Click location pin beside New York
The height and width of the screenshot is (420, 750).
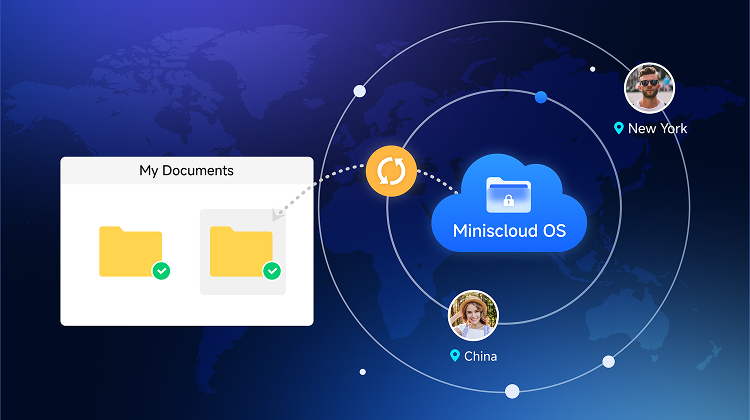(618, 128)
